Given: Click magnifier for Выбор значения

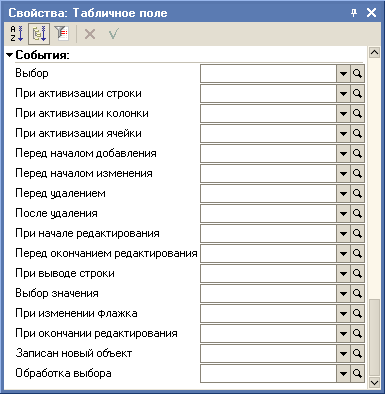Looking at the screenshot, I should click(x=357, y=294).
